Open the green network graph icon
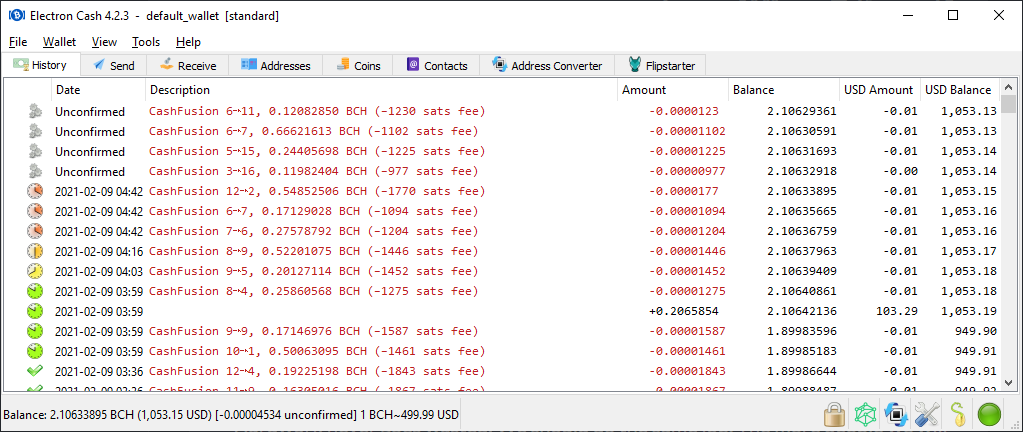The width and height of the screenshot is (1023, 432). [x=866, y=414]
